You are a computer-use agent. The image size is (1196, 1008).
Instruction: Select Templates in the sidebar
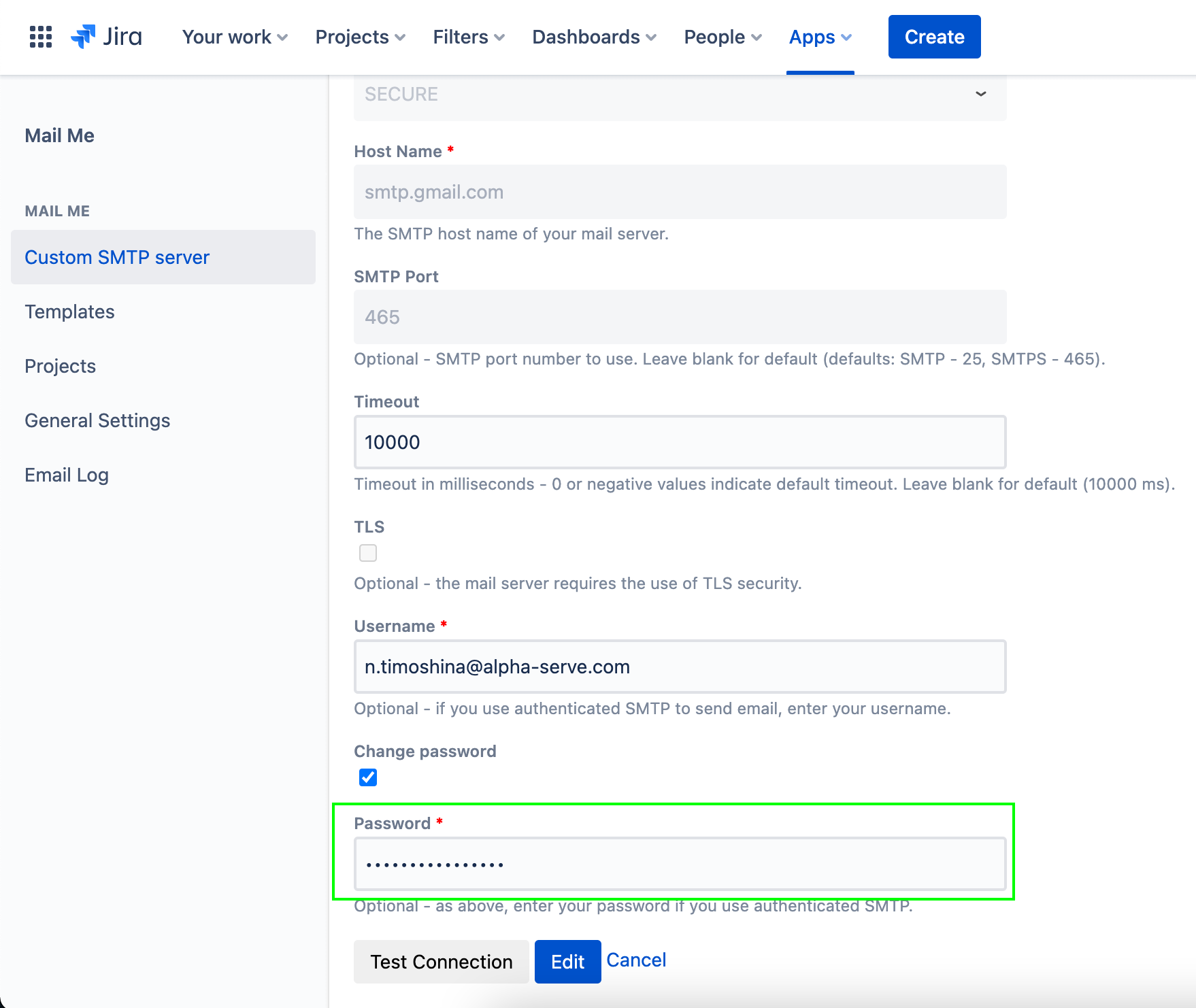tap(69, 312)
